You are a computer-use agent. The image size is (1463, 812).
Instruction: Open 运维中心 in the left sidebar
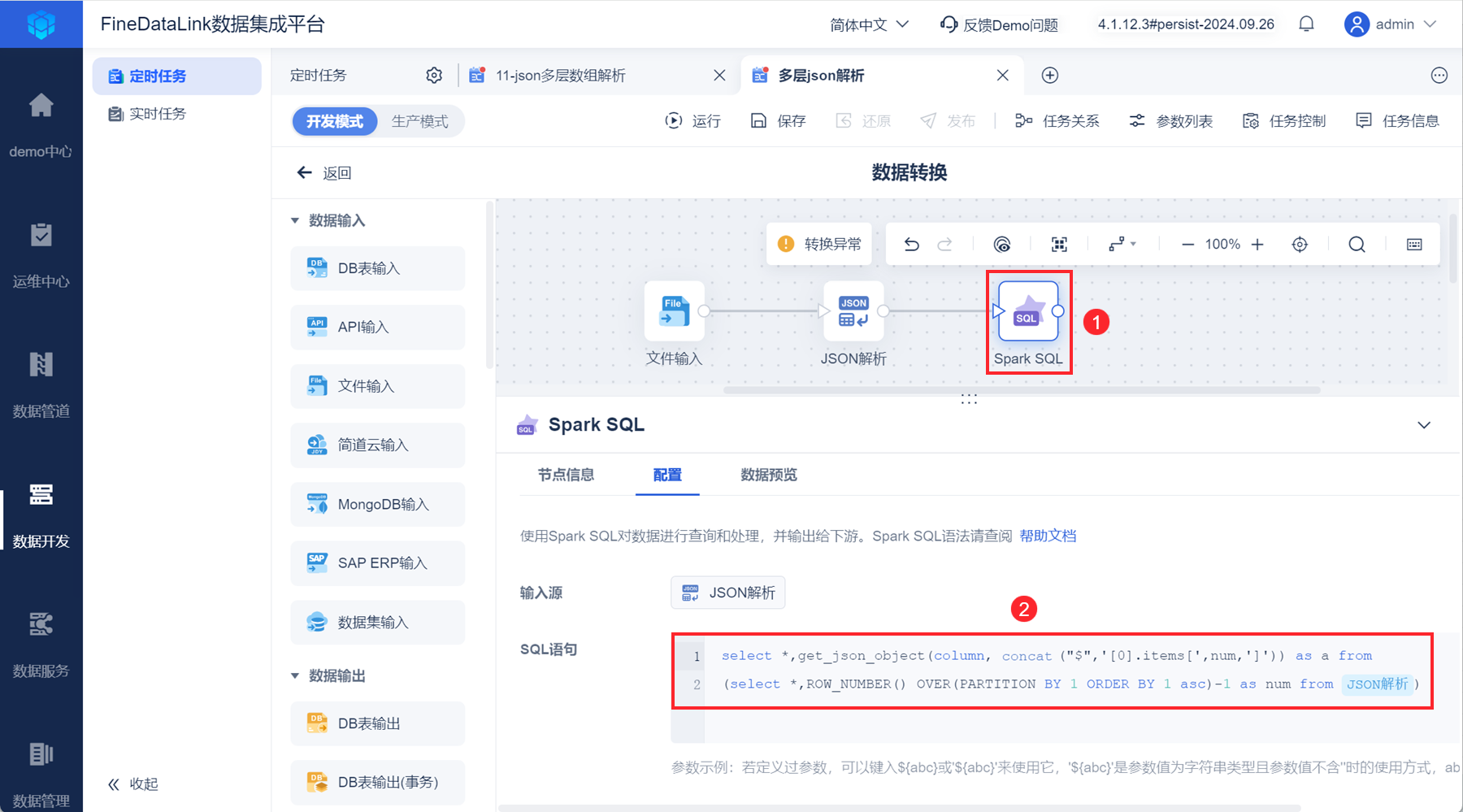[x=41, y=255]
